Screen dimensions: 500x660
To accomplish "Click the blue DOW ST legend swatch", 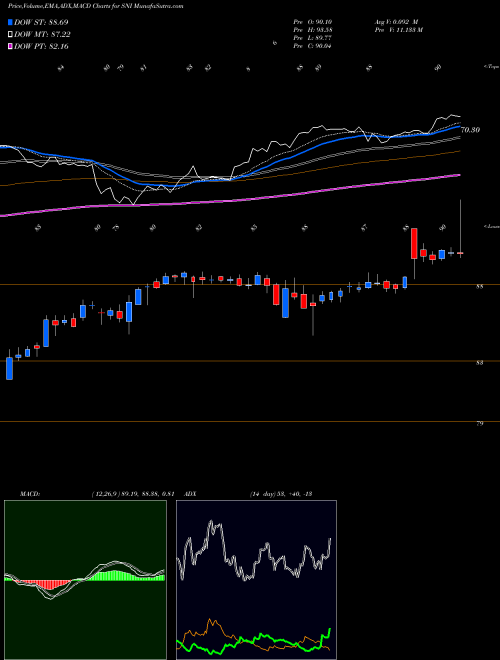I will pyautogui.click(x=11, y=22).
